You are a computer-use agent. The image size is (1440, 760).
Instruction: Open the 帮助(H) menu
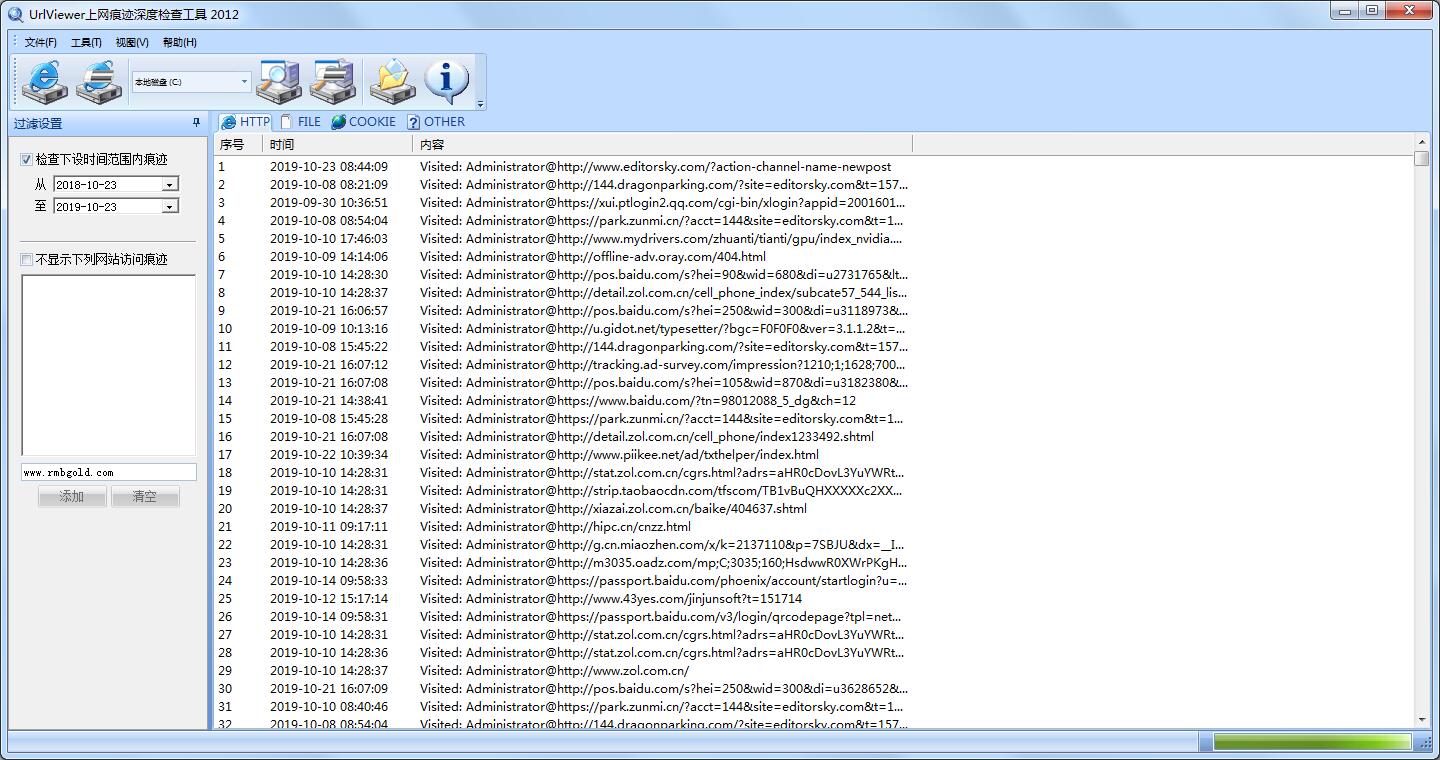click(180, 42)
